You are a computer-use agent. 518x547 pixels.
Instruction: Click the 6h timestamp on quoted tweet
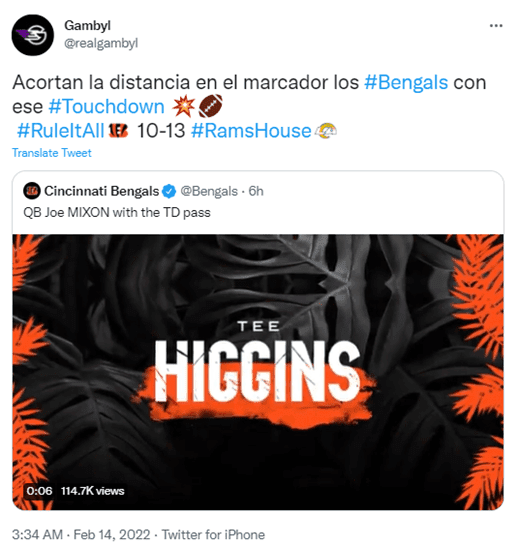click(x=256, y=191)
